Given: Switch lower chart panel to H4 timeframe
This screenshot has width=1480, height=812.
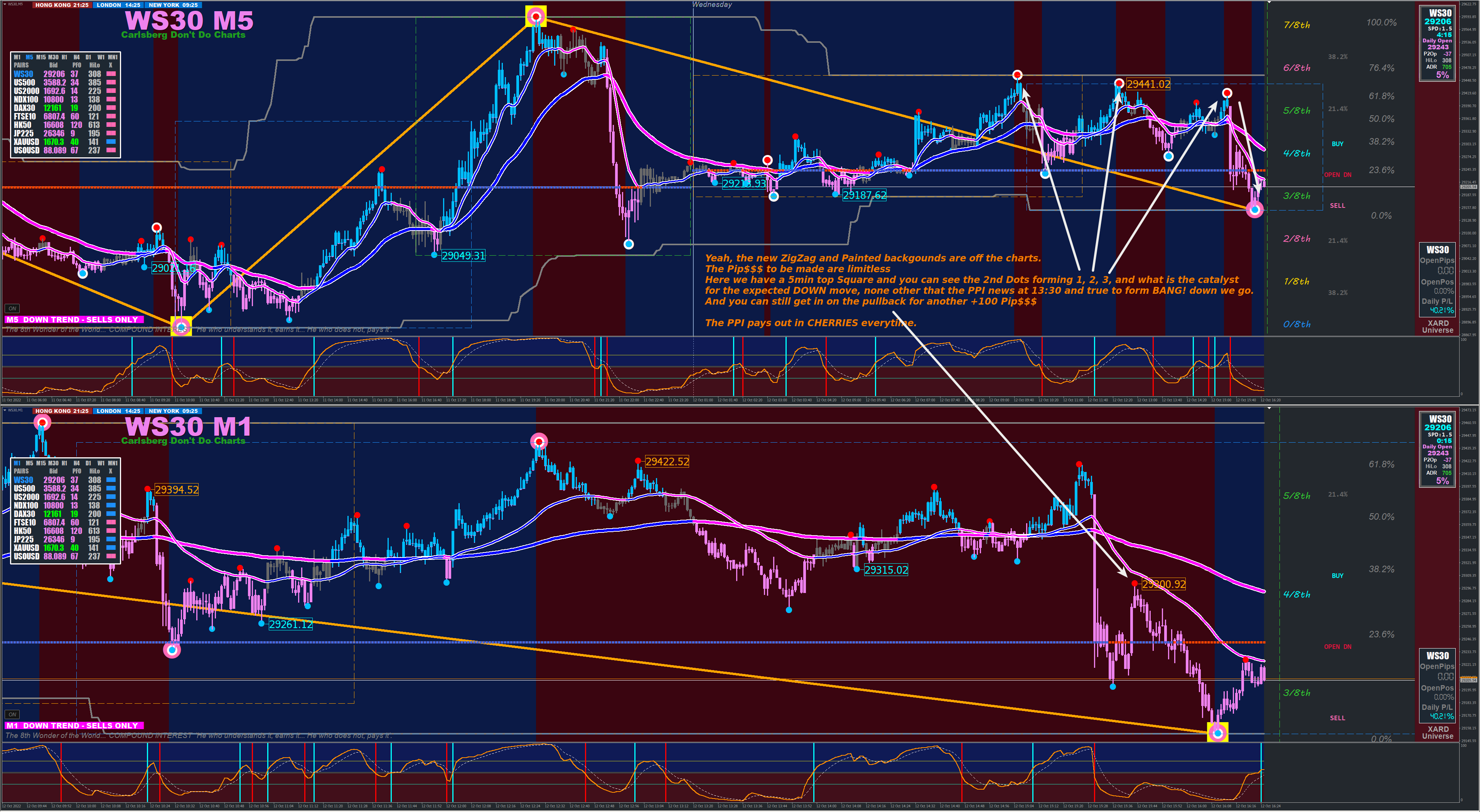Looking at the screenshot, I should click(x=76, y=463).
